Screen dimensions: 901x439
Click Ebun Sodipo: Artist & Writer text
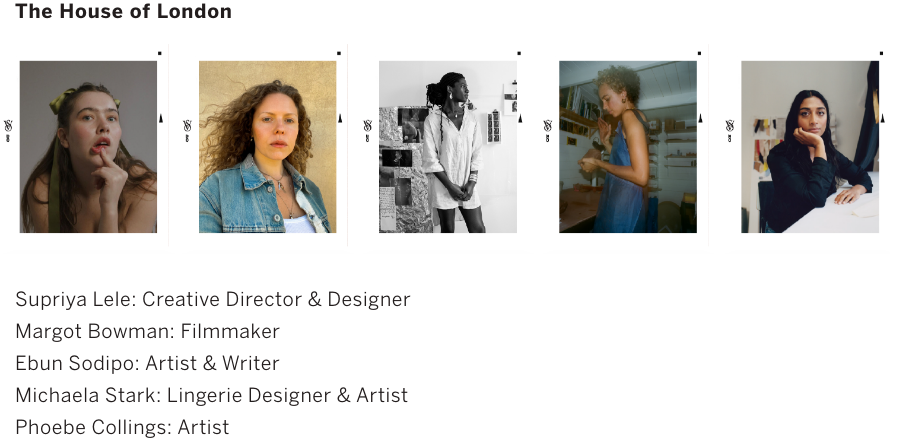(147, 364)
